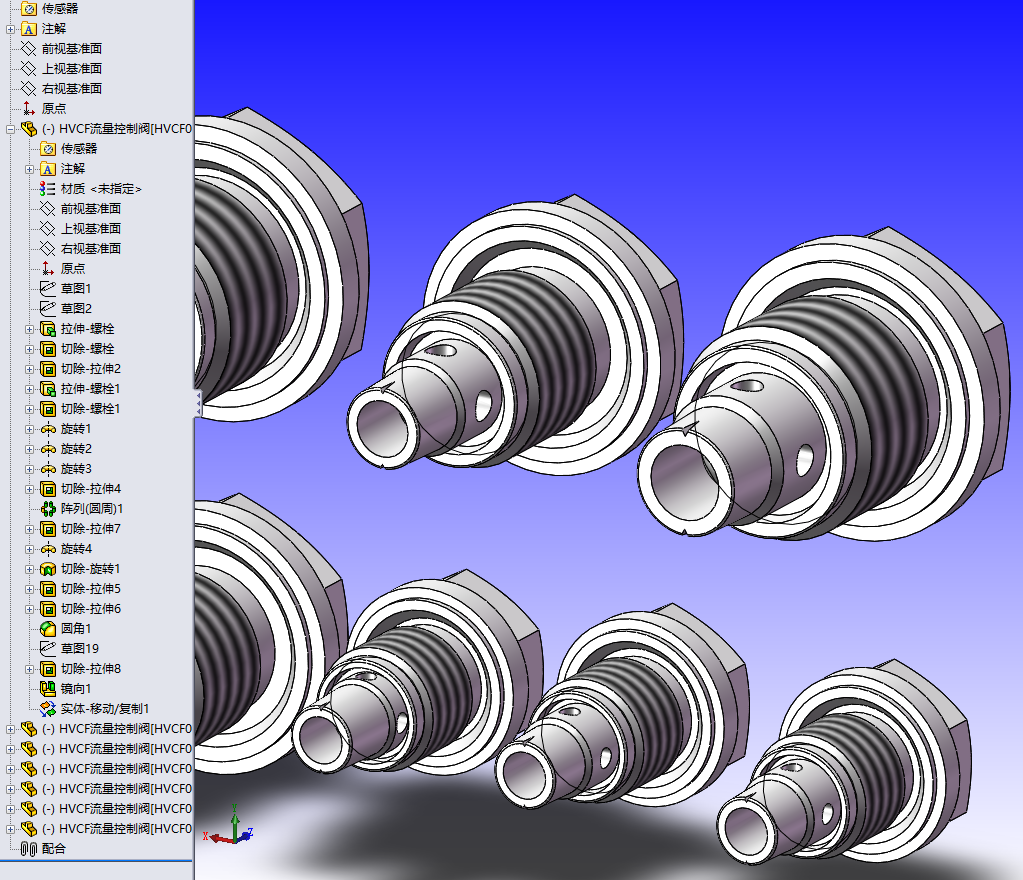Select the assembly-level 注解 label

click(x=54, y=29)
